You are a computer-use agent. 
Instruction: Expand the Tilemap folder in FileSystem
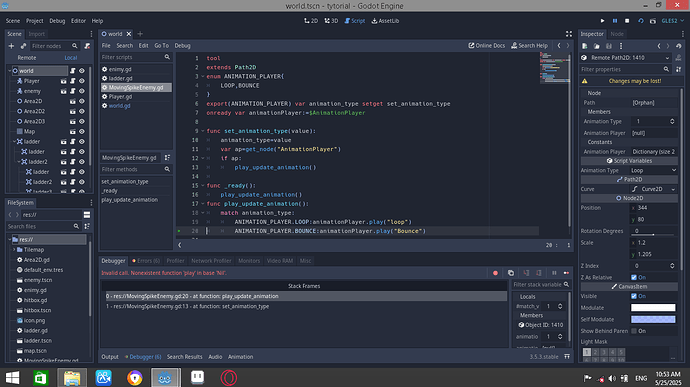click(x=14, y=250)
